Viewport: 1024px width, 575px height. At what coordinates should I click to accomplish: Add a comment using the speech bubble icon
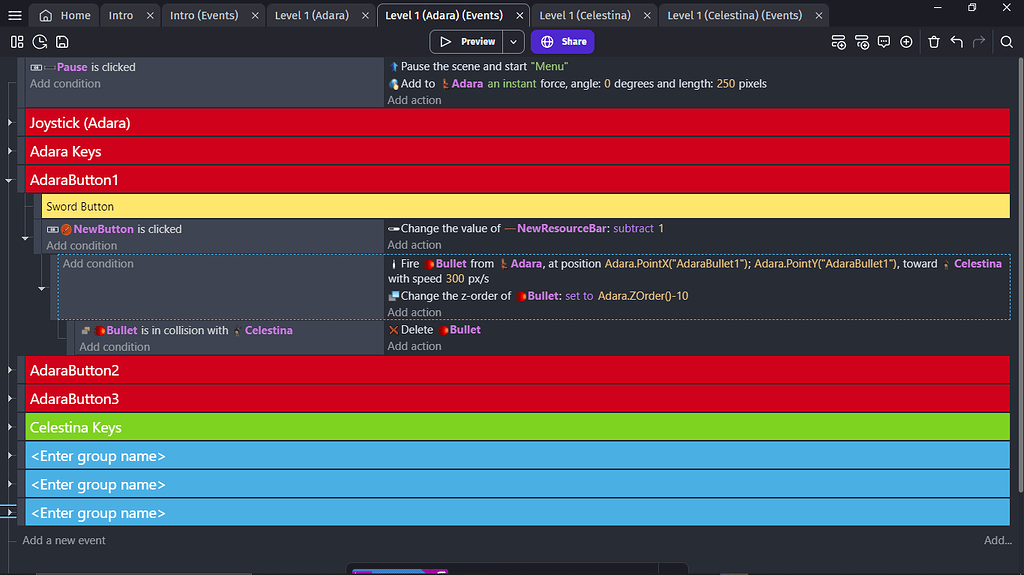[884, 42]
